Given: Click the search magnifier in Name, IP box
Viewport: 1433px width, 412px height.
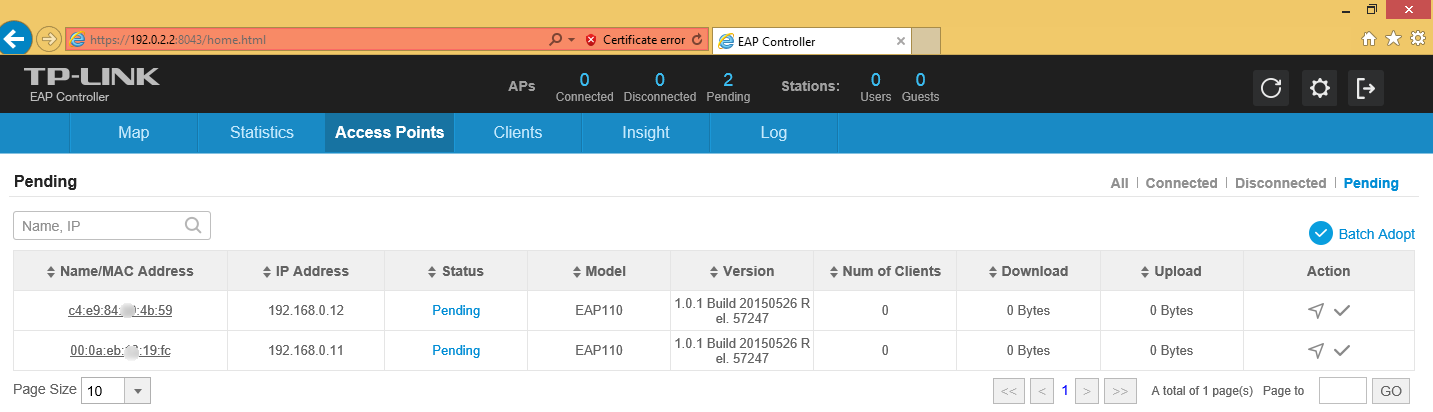Looking at the screenshot, I should click(x=194, y=226).
